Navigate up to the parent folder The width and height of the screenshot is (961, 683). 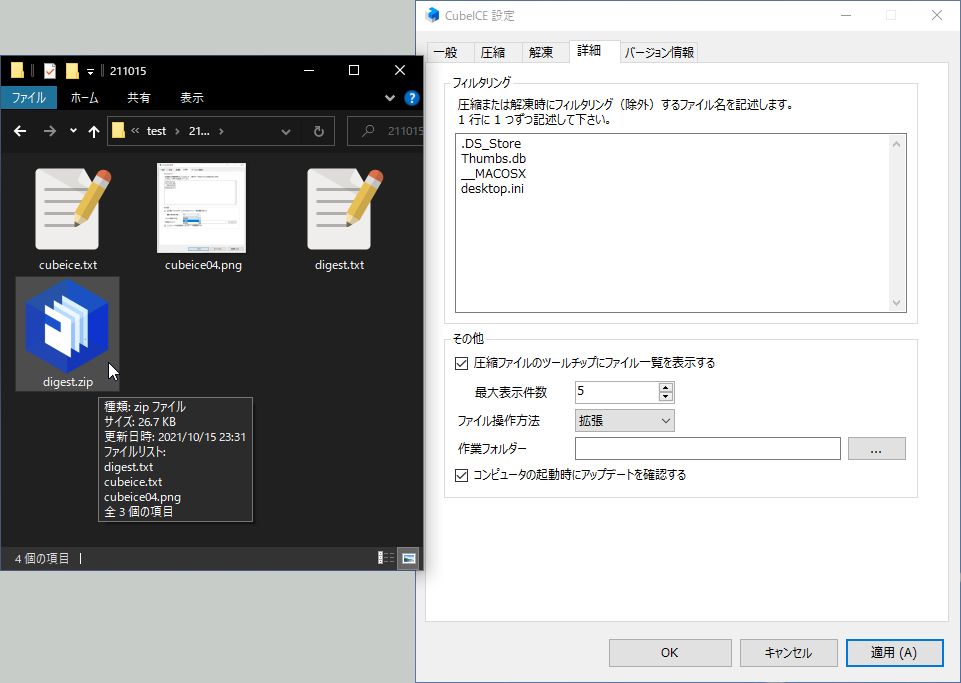pos(94,131)
